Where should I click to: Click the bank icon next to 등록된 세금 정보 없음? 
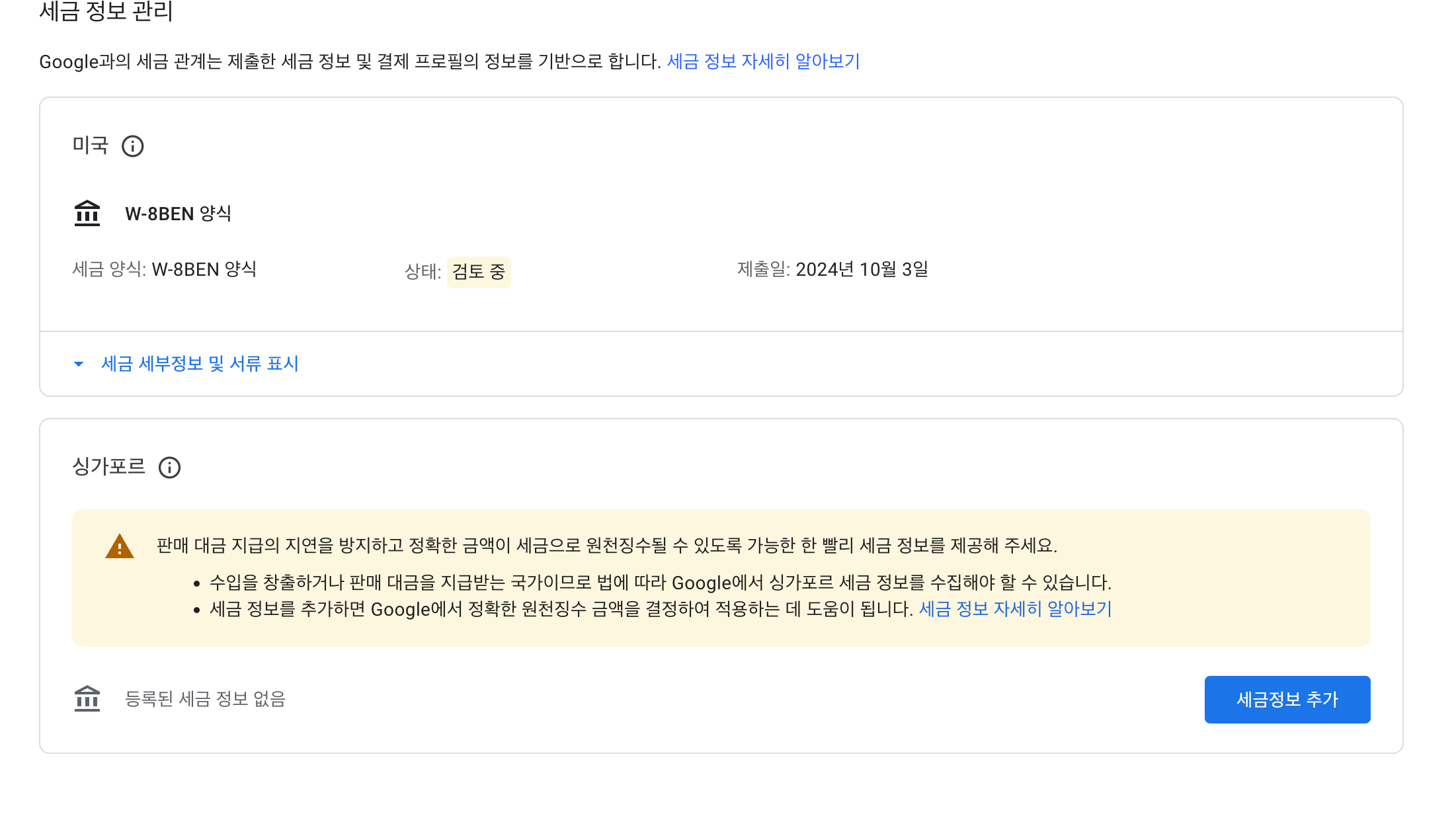pyautogui.click(x=87, y=699)
